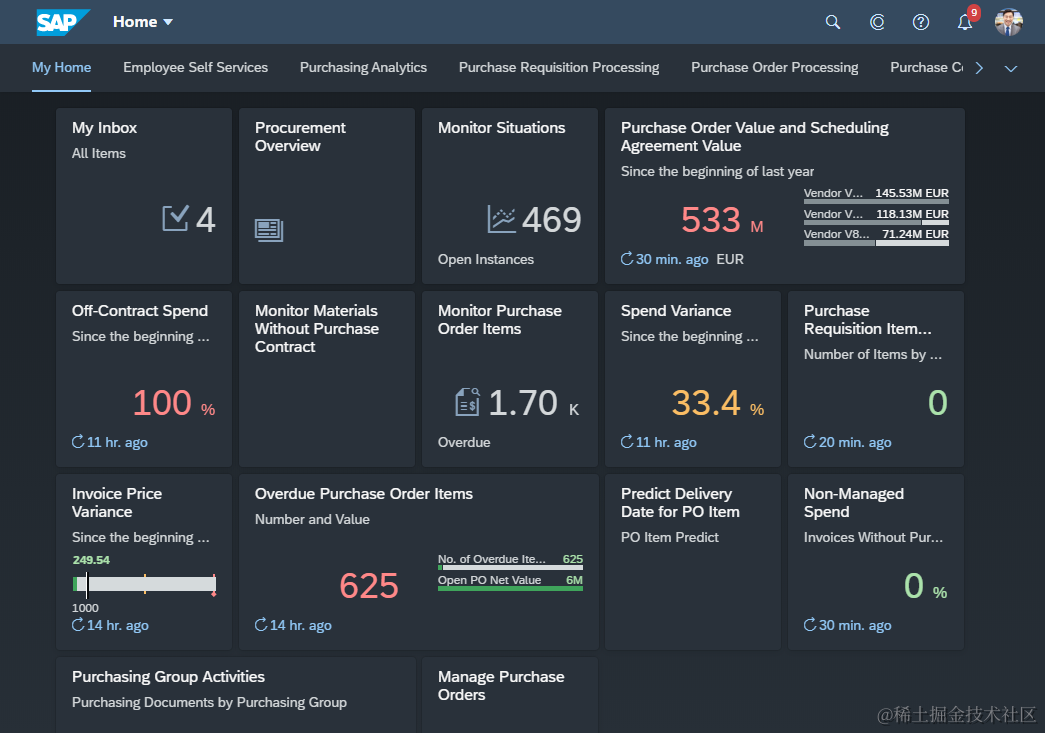Click the Invoice Price Variance bullet bar

(144, 584)
